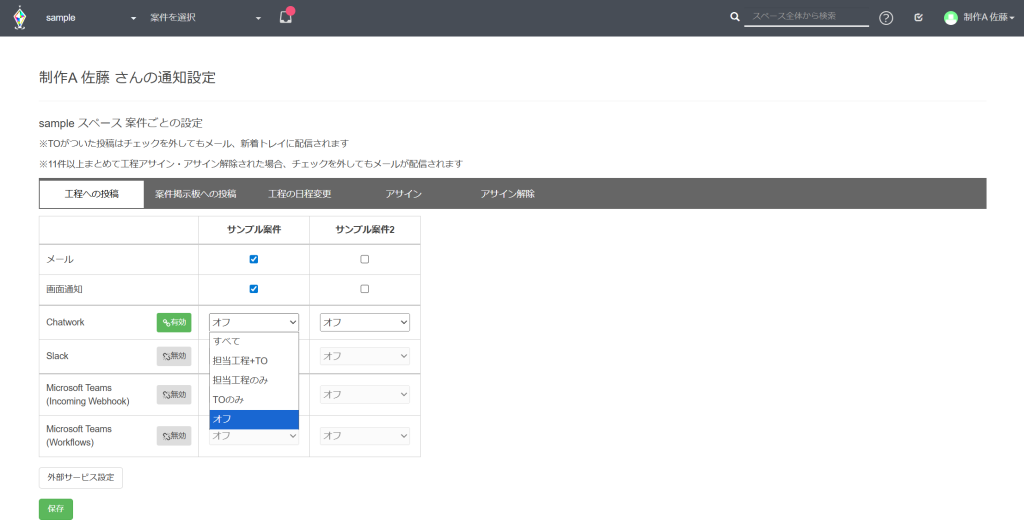Toggle the Slack 無効 integration button
Screen dimensions: 1024x526
click(x=173, y=356)
